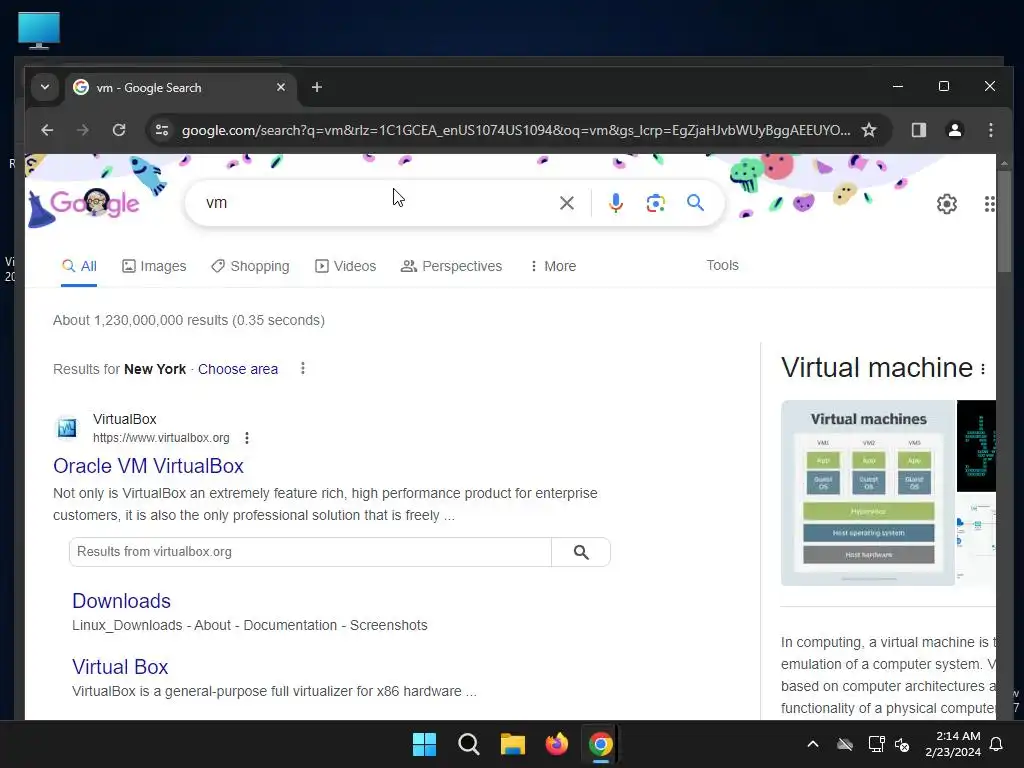The height and width of the screenshot is (768, 1024).
Task: Search within virtualbox.org button
Action: tap(581, 552)
